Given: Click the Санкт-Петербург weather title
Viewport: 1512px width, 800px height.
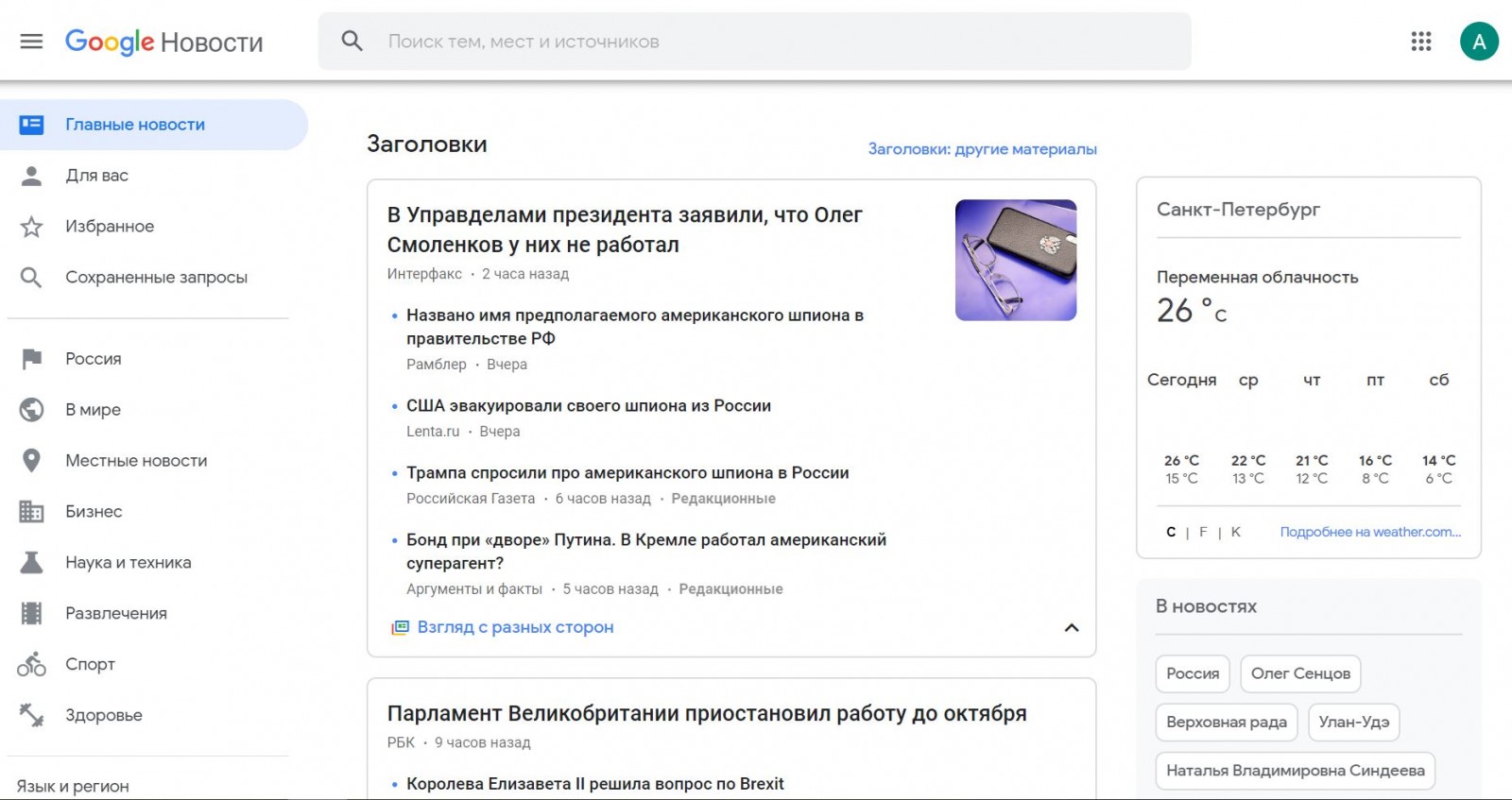Looking at the screenshot, I should click(1238, 210).
